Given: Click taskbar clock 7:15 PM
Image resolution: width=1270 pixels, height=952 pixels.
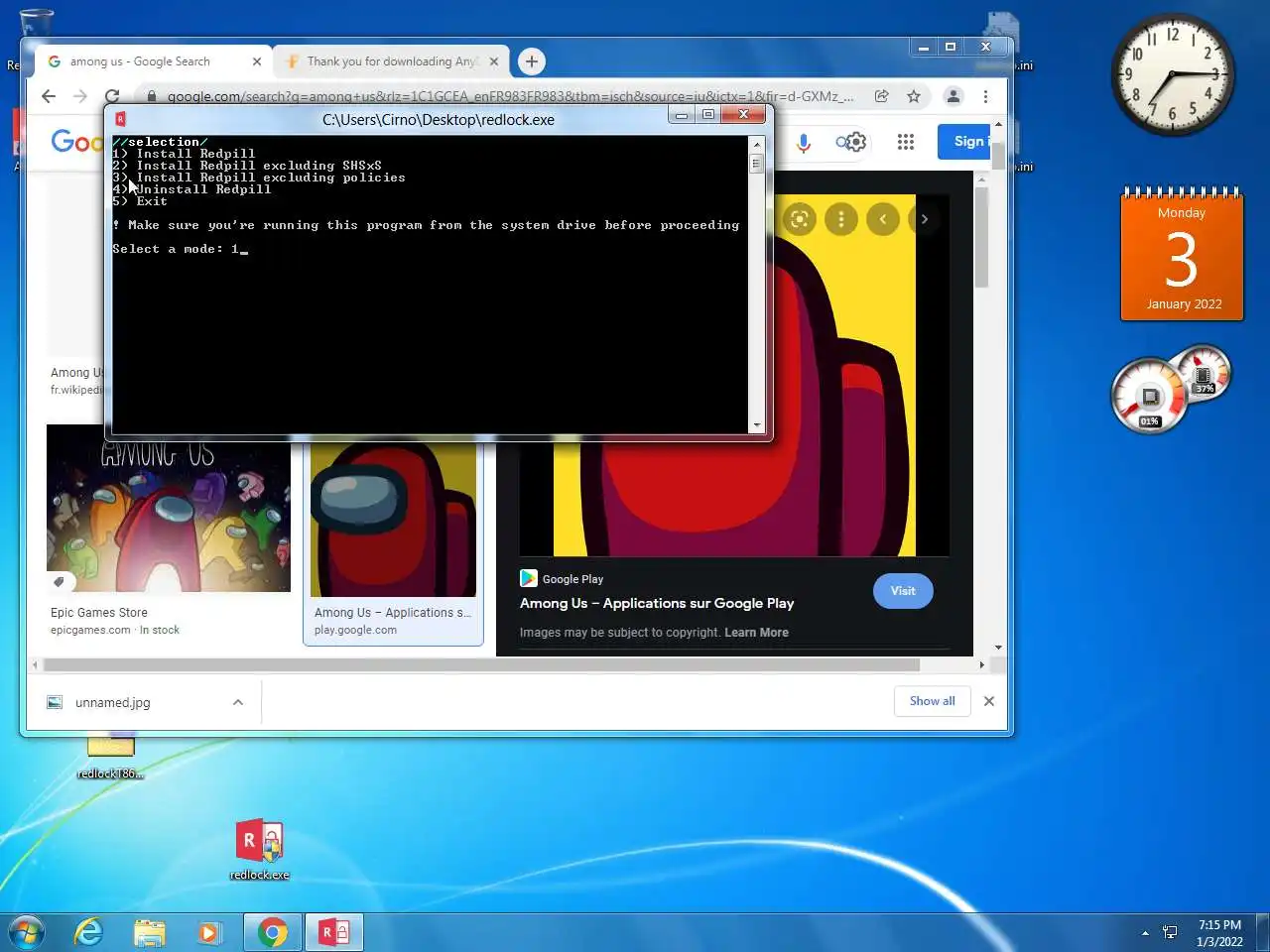Looking at the screenshot, I should point(1219,933).
